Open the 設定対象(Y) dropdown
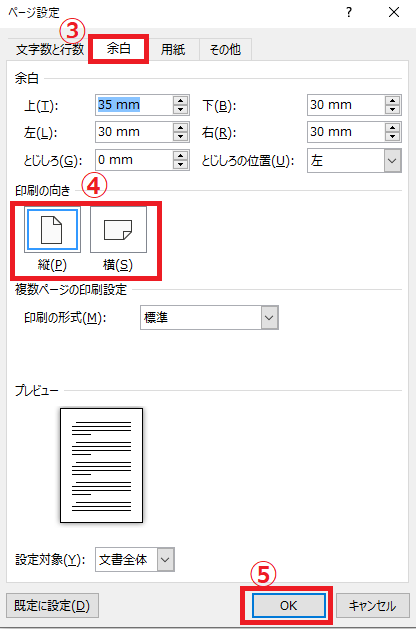Image resolution: width=416 pixels, height=629 pixels. tap(135, 560)
